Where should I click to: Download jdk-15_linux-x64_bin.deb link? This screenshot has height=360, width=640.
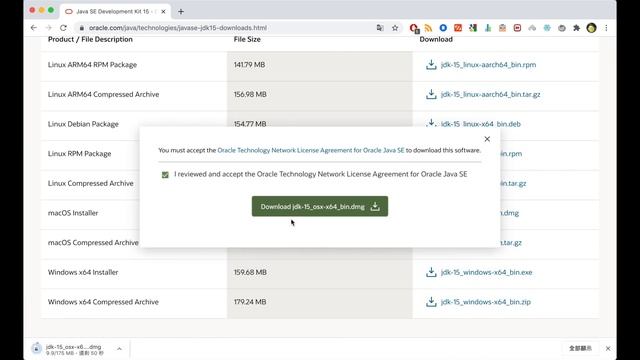point(480,124)
